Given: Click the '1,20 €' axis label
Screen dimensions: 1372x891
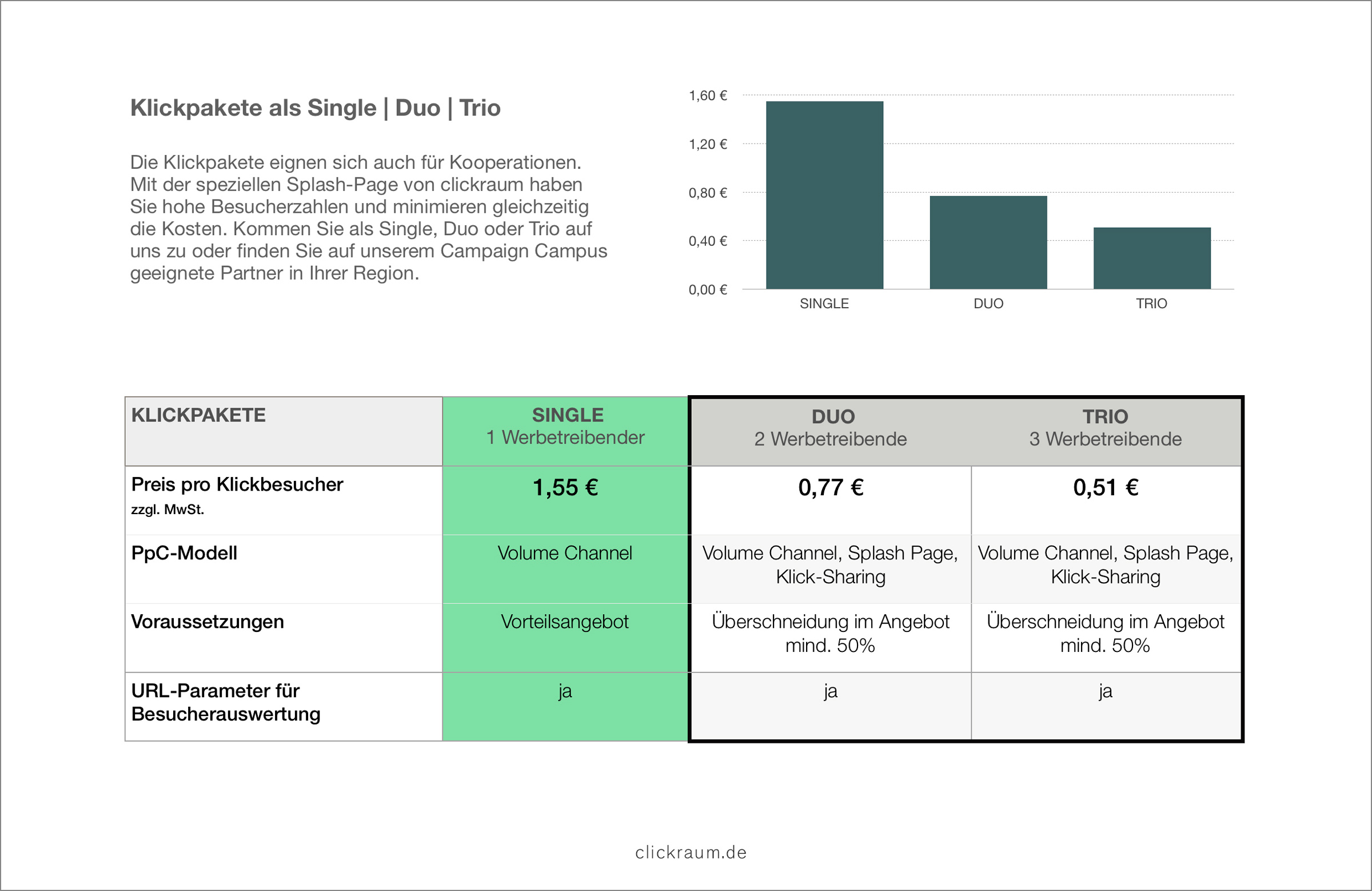Looking at the screenshot, I should pos(708,144).
